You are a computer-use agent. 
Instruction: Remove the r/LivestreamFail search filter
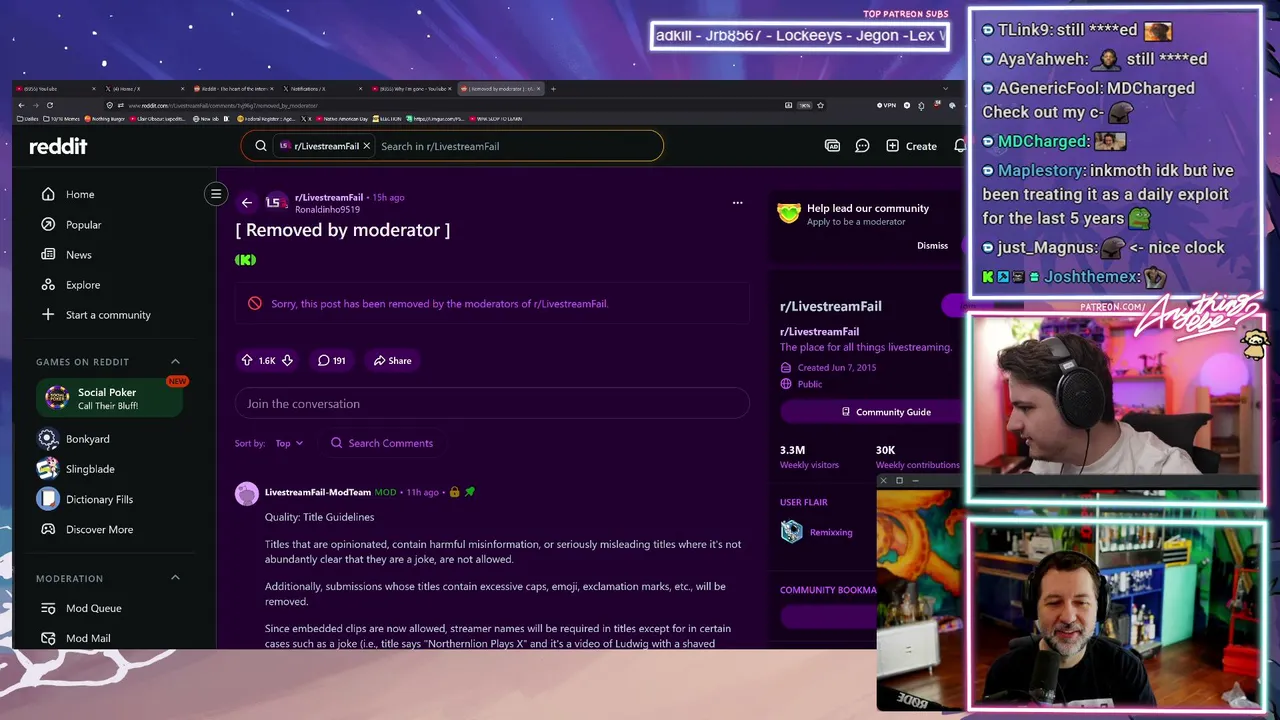coord(366,146)
